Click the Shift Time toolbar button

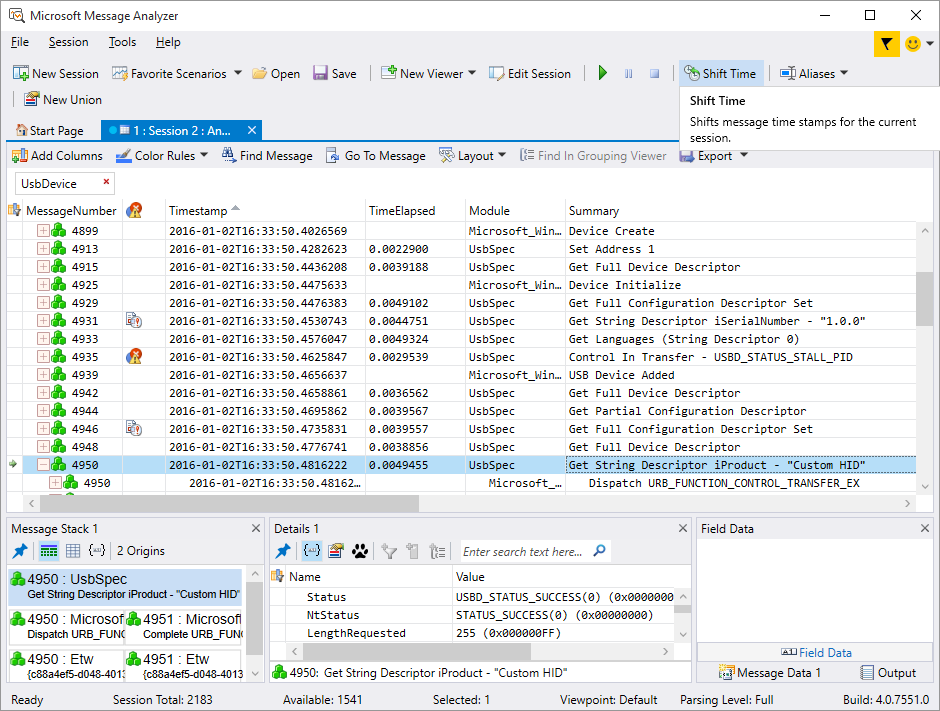[x=720, y=73]
